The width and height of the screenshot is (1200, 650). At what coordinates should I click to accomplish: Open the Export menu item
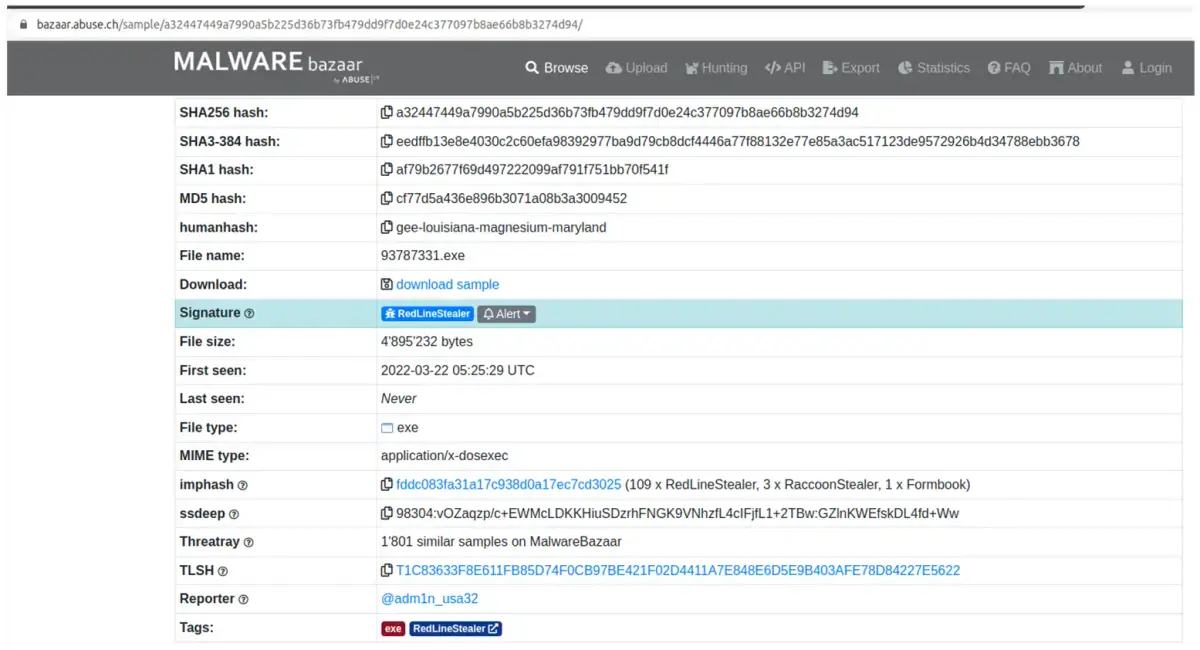click(x=851, y=68)
